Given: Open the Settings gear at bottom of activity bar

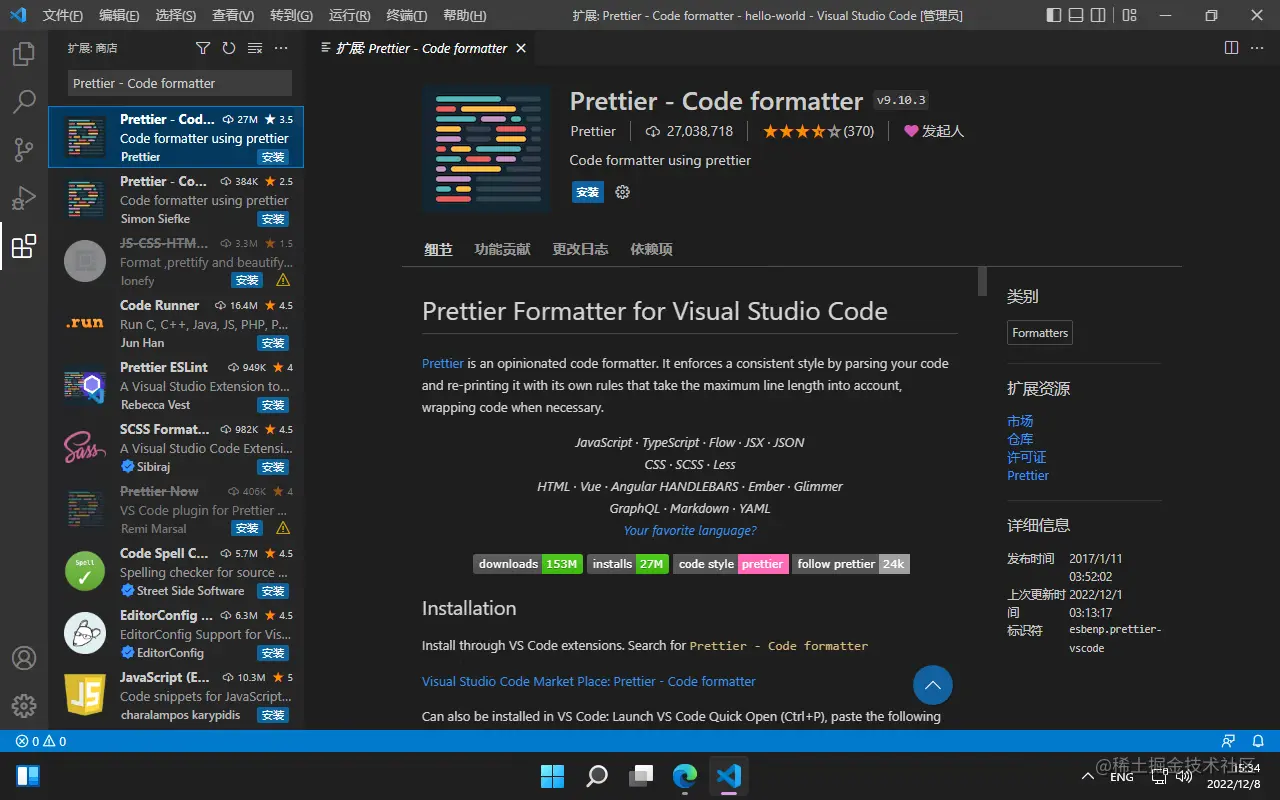Looking at the screenshot, I should (x=24, y=705).
